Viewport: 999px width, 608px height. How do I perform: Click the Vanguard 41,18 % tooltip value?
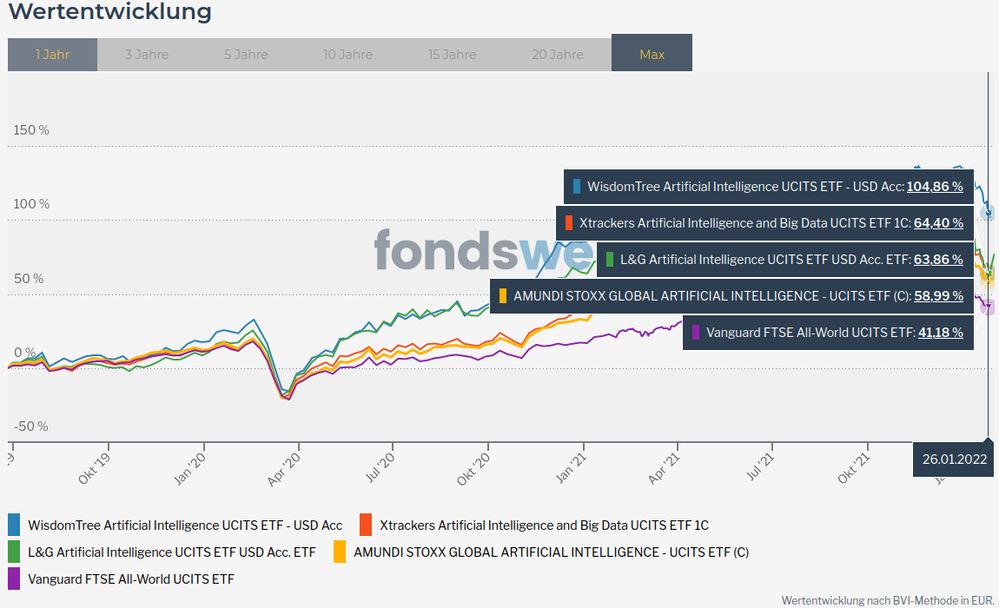click(940, 333)
